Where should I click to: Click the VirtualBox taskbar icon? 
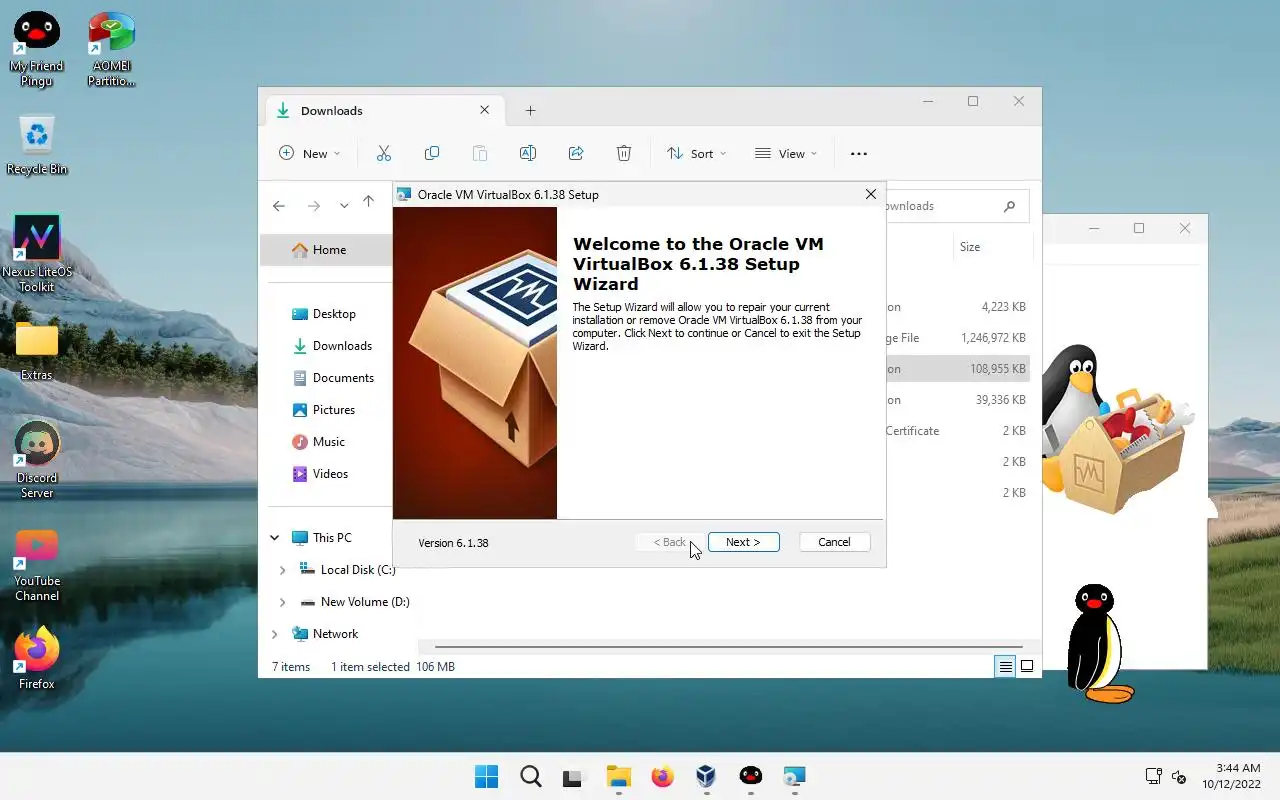[x=707, y=776]
